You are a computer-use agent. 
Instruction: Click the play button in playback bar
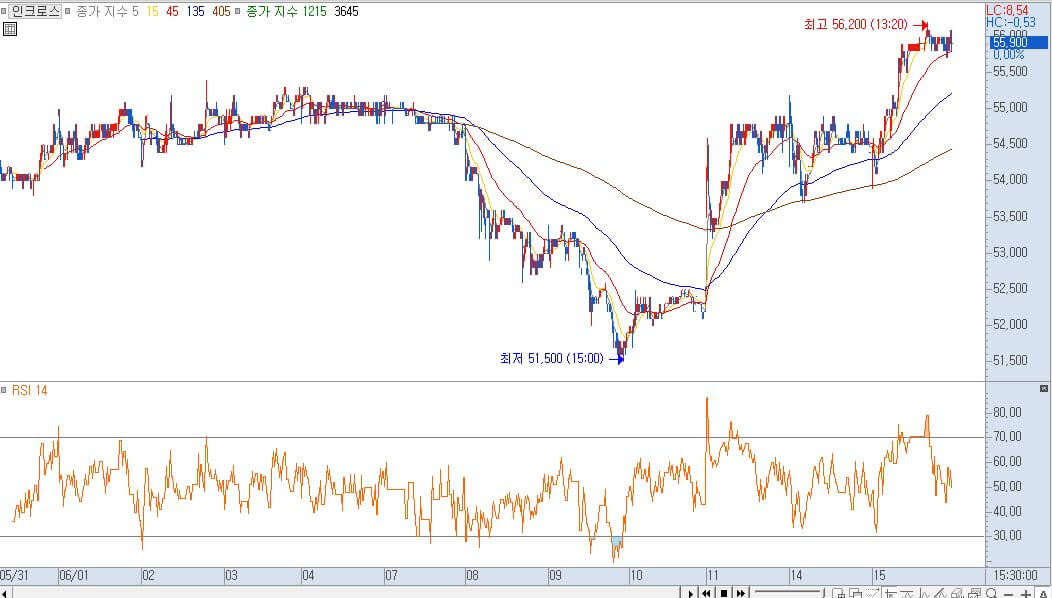(x=690, y=593)
